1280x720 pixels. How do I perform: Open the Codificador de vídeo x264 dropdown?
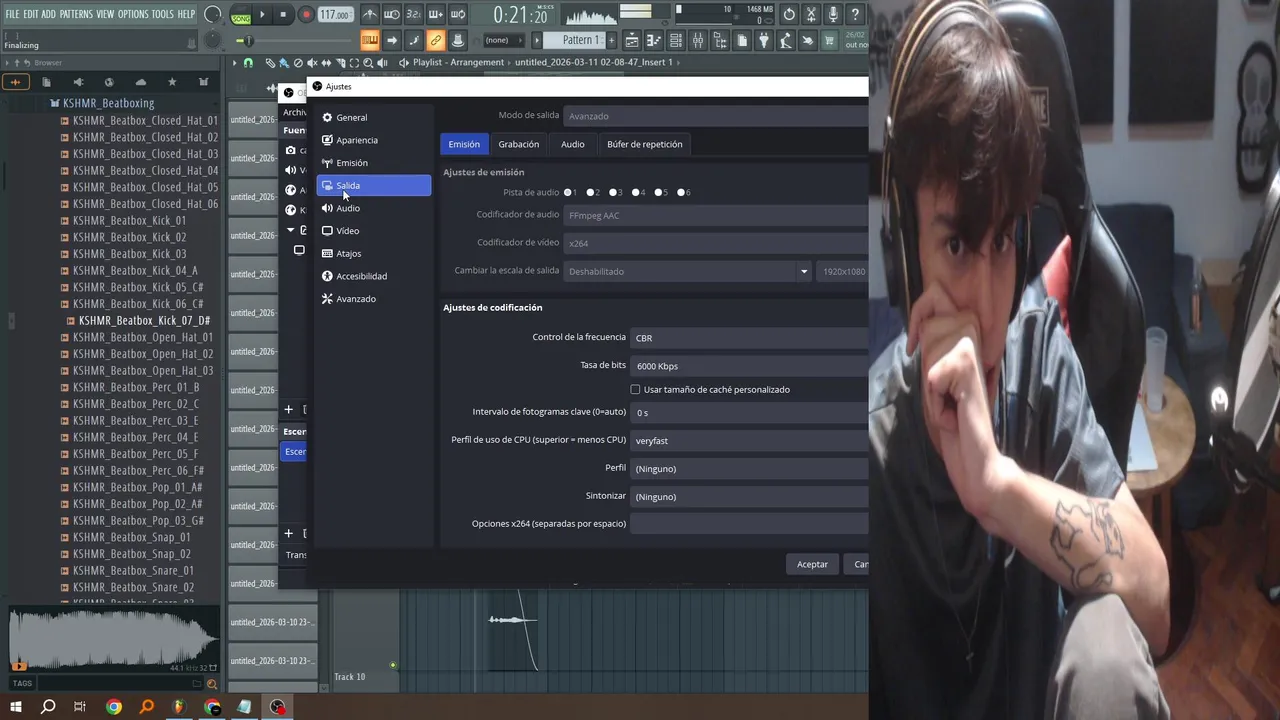click(x=715, y=243)
